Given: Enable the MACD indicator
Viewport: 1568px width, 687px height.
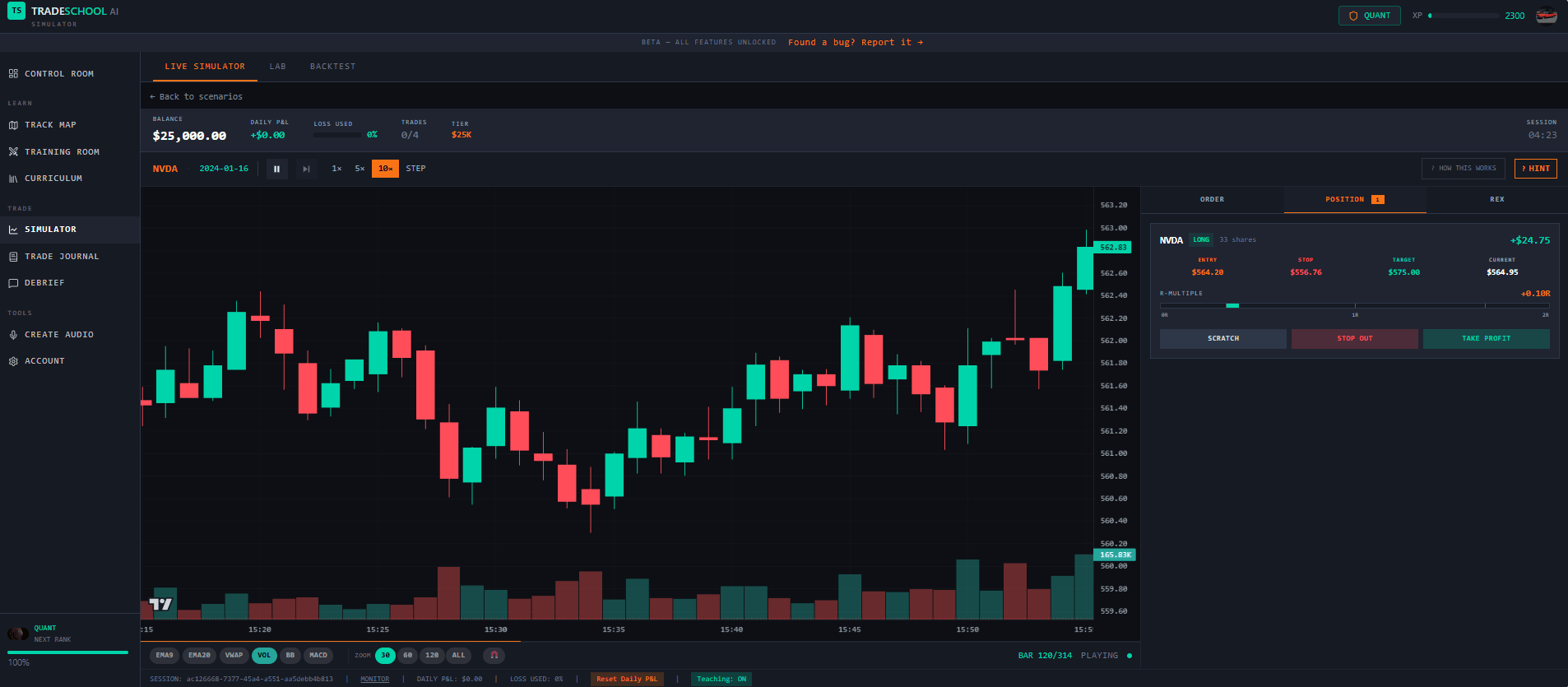Looking at the screenshot, I should point(318,656).
